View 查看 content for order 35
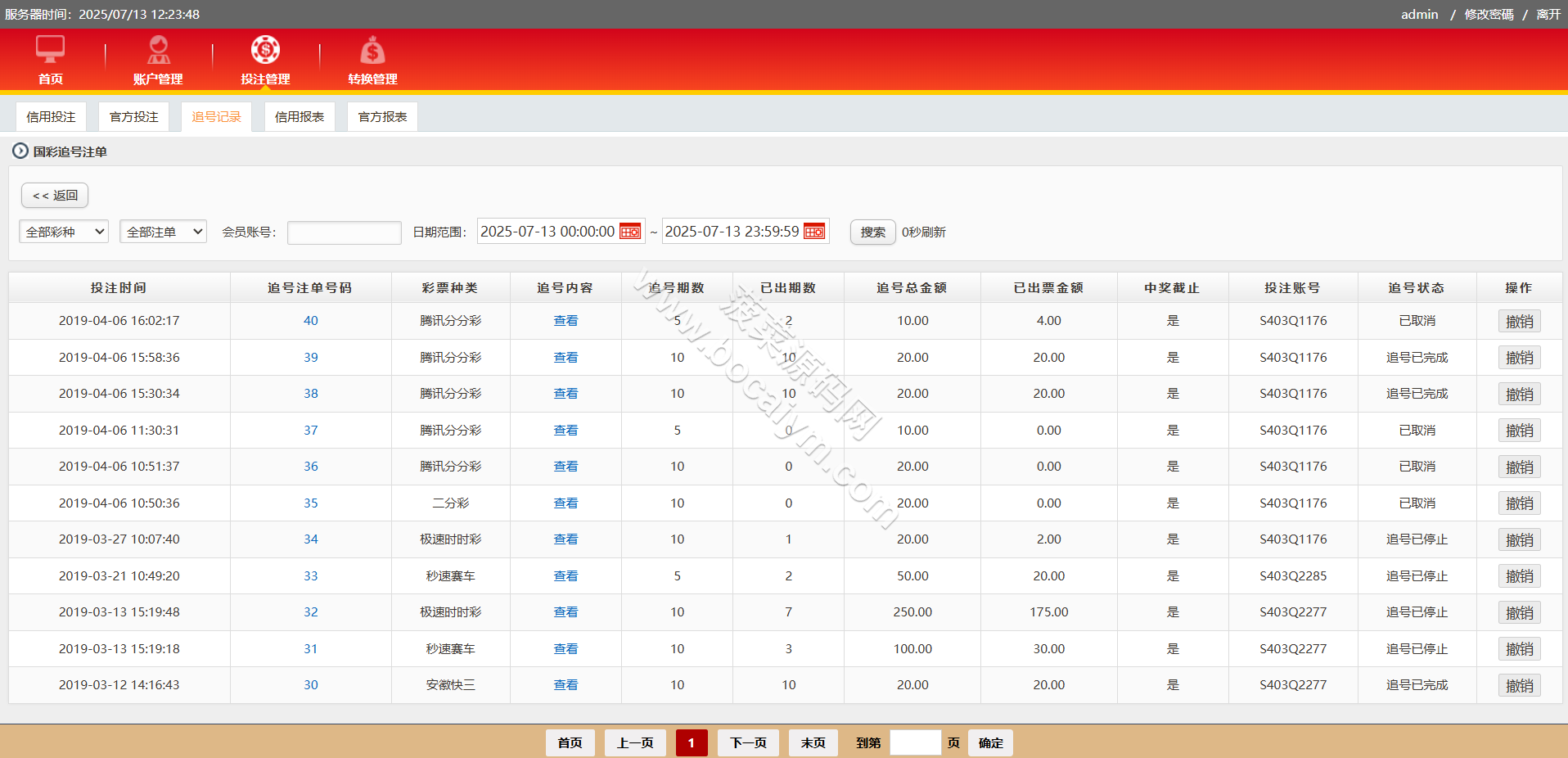Viewport: 1568px width, 758px height. click(565, 503)
